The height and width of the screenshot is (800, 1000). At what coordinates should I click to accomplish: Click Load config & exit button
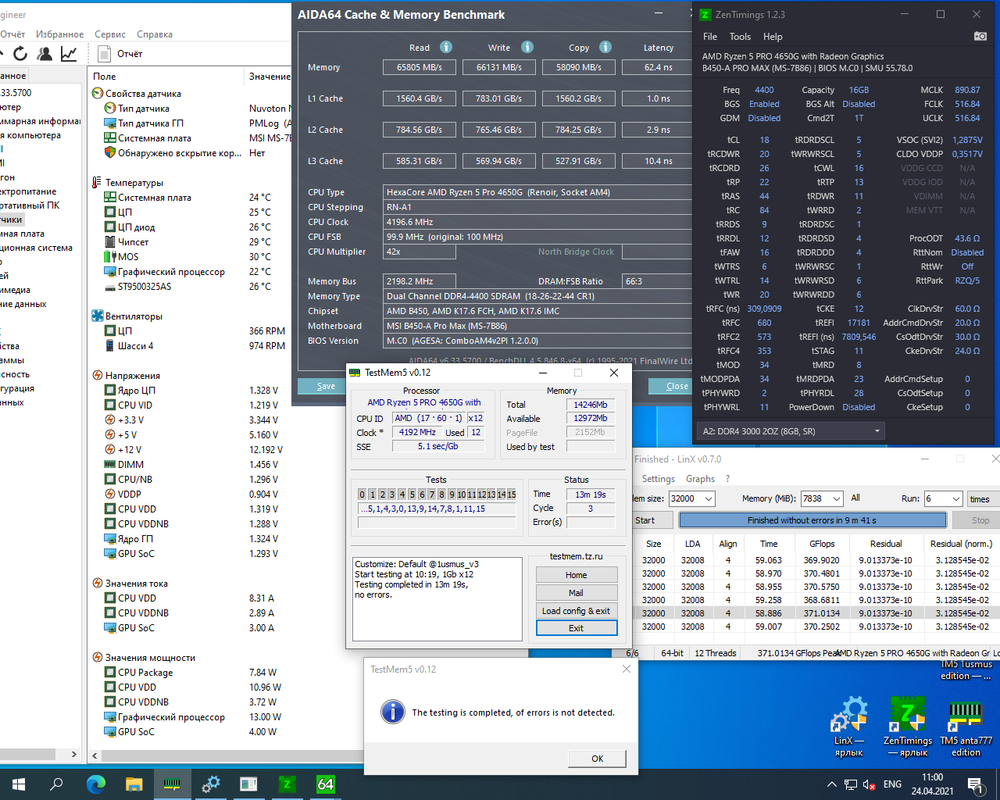[577, 611]
